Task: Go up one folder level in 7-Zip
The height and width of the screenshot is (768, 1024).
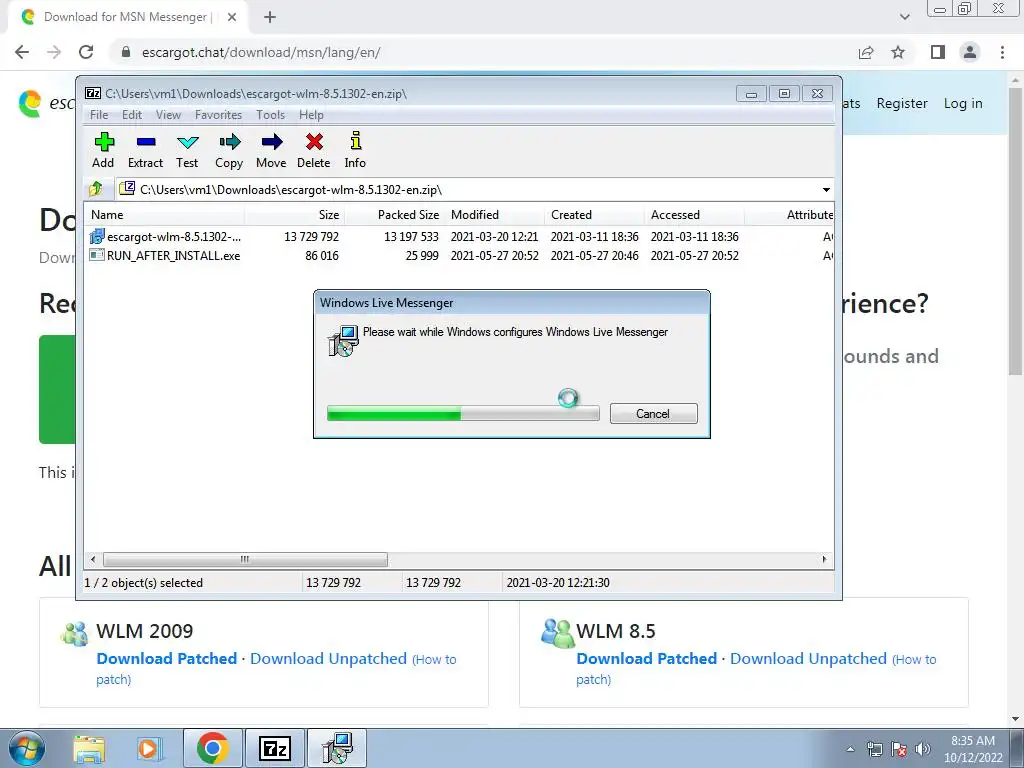Action: pyautogui.click(x=96, y=189)
